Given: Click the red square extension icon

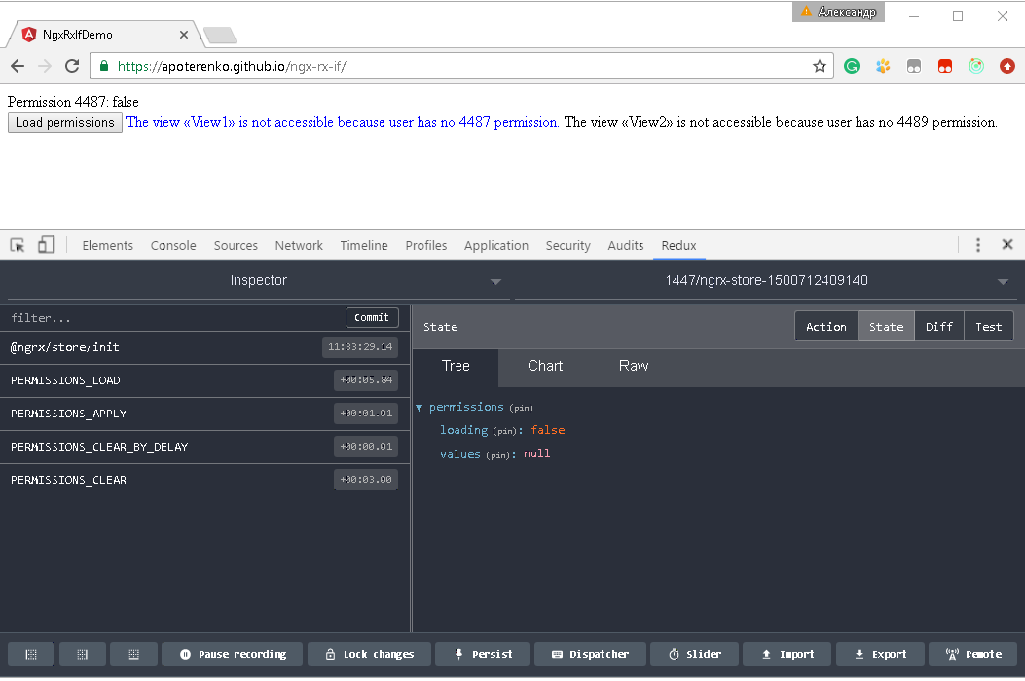Looking at the screenshot, I should [945, 66].
